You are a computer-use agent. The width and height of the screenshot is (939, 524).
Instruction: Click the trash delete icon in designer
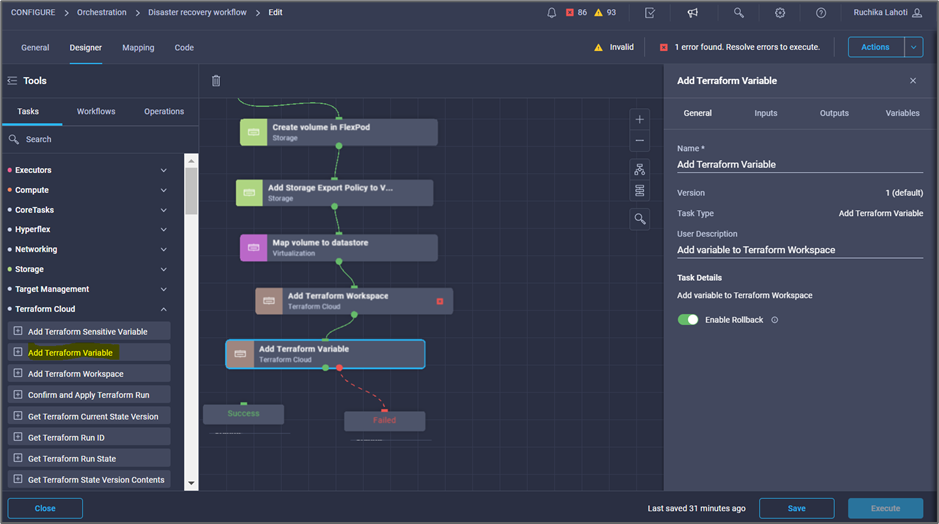point(216,81)
